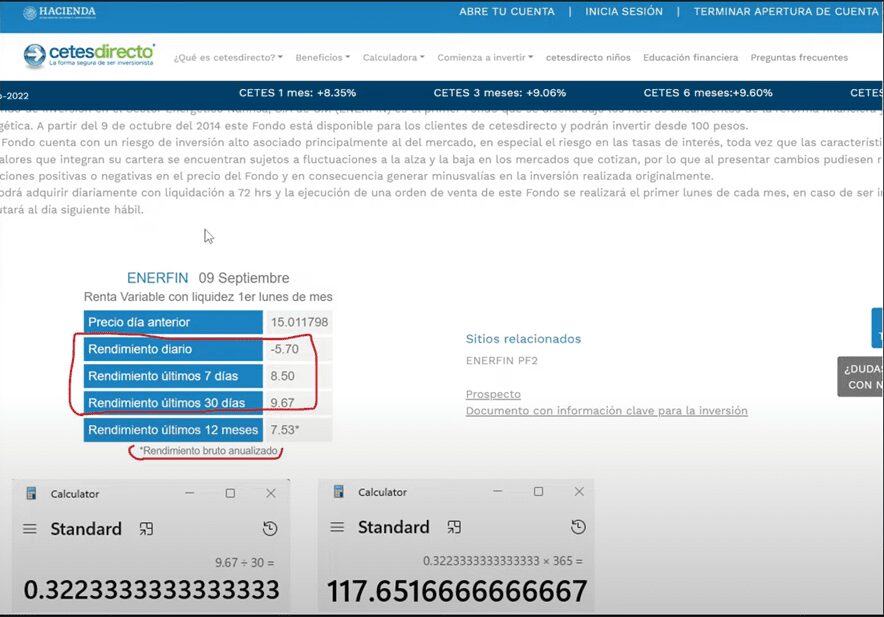Image resolution: width=884 pixels, height=617 pixels.
Task: Open hamburger menu in left Calculator
Action: (30, 529)
